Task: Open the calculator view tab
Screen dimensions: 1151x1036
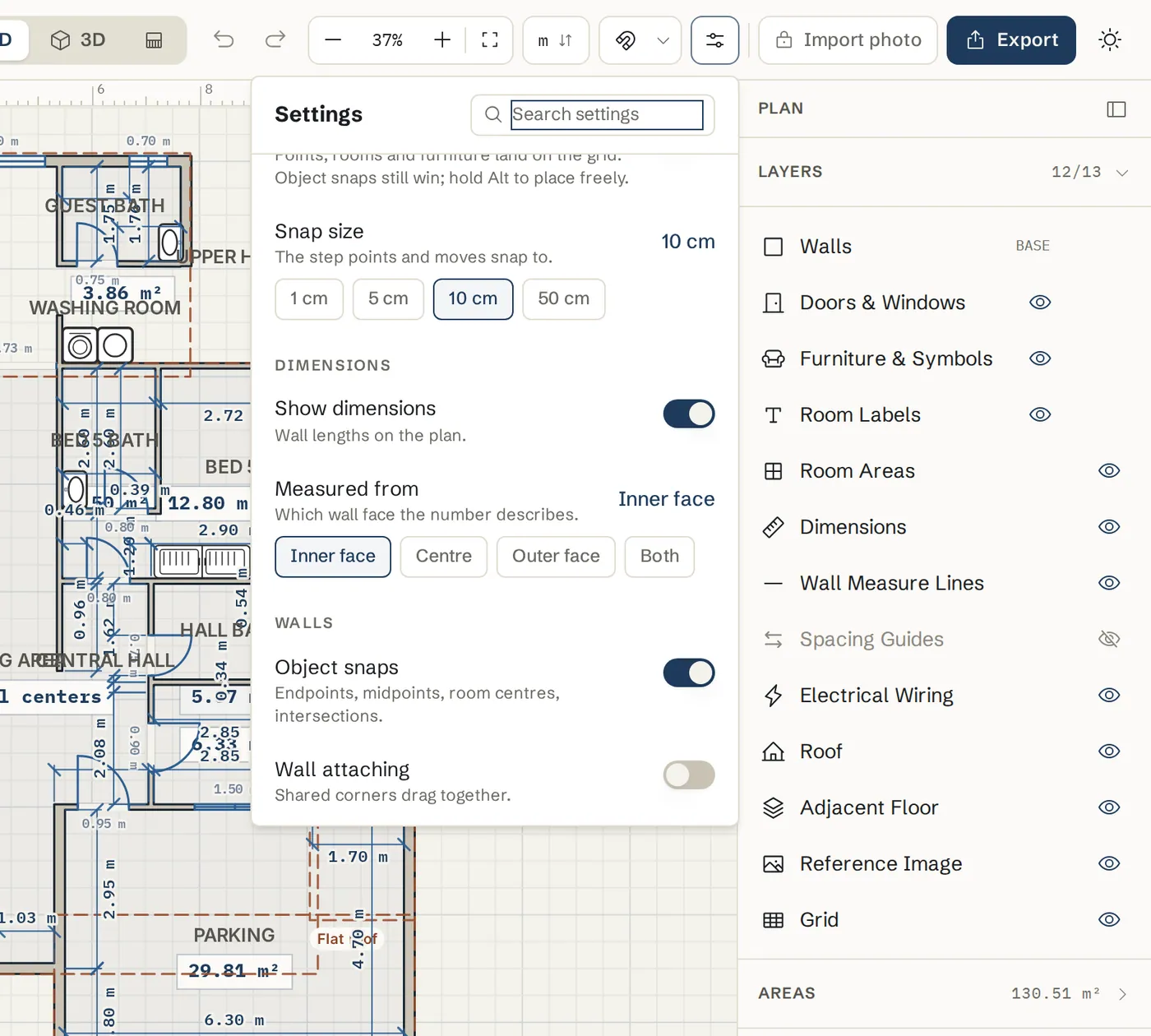Action: click(x=154, y=39)
